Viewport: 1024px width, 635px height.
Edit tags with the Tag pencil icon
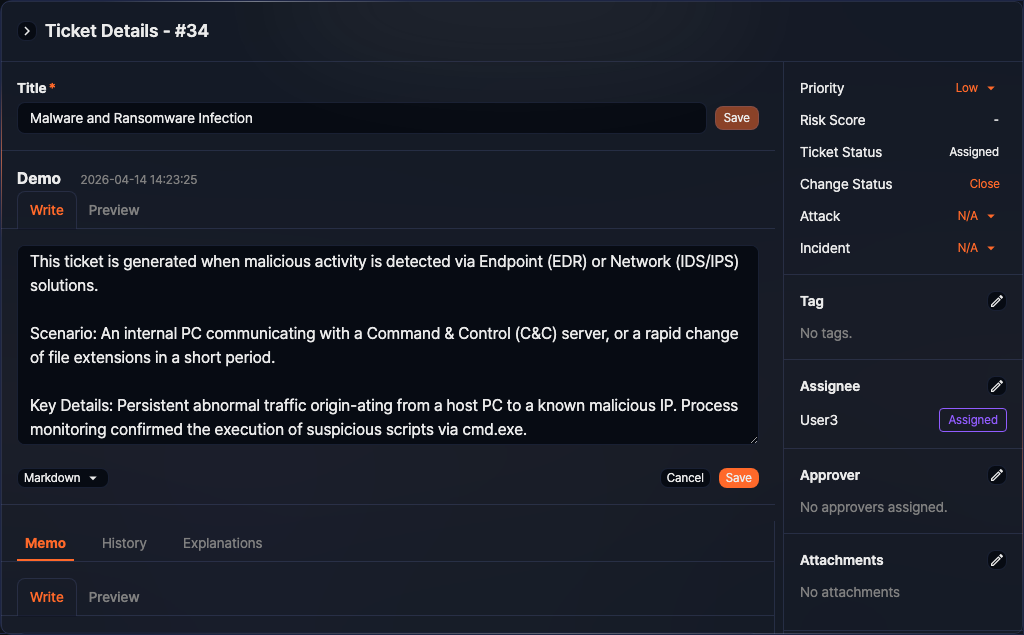[996, 301]
